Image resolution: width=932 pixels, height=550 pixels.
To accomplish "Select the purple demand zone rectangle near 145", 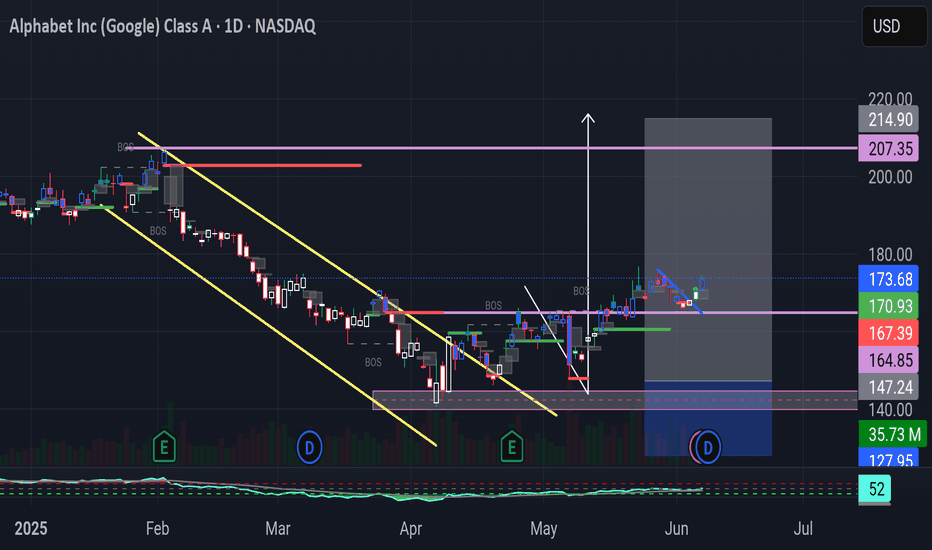I will click(x=615, y=400).
